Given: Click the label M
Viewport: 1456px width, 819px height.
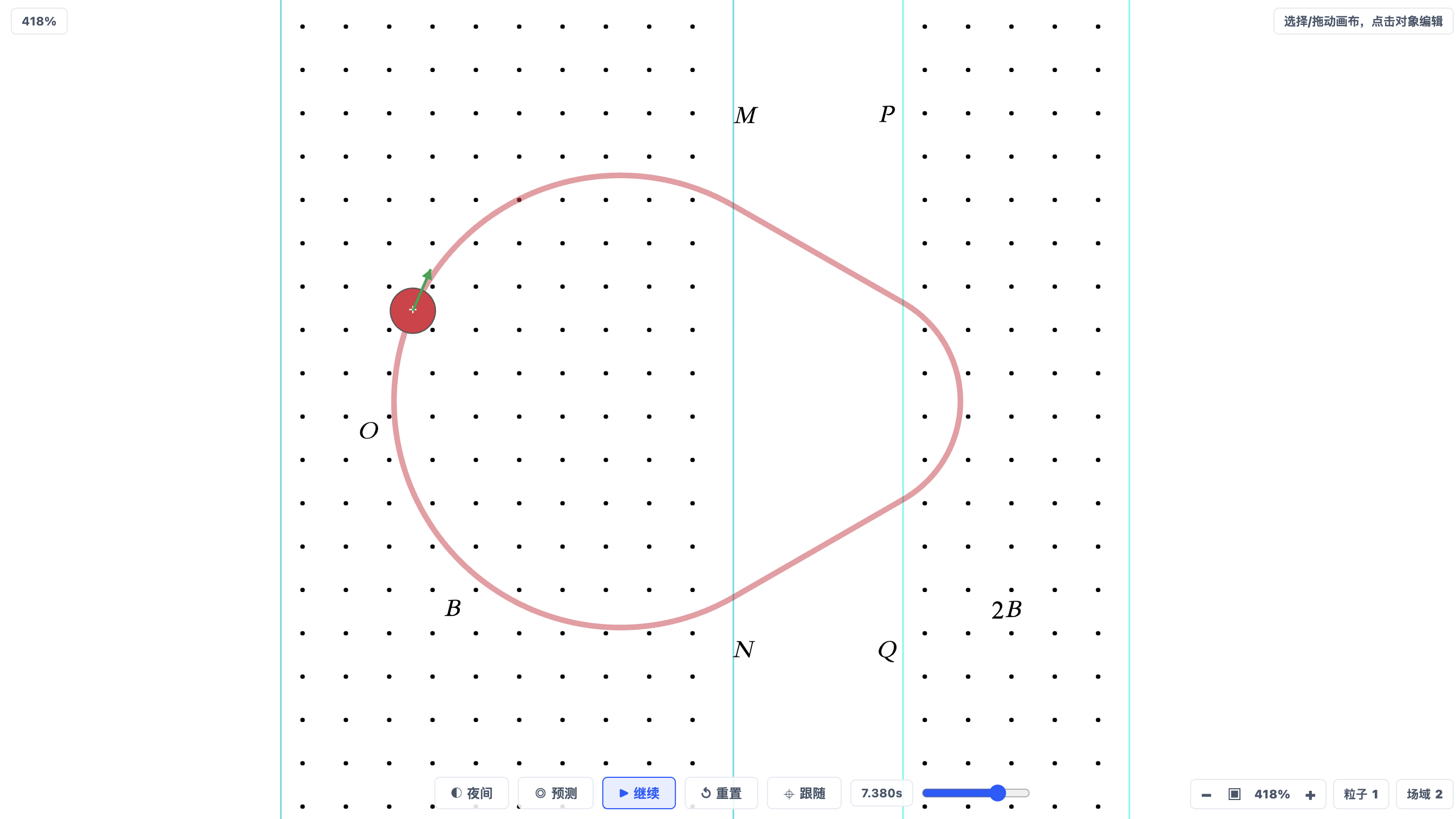Looking at the screenshot, I should coord(745,115).
